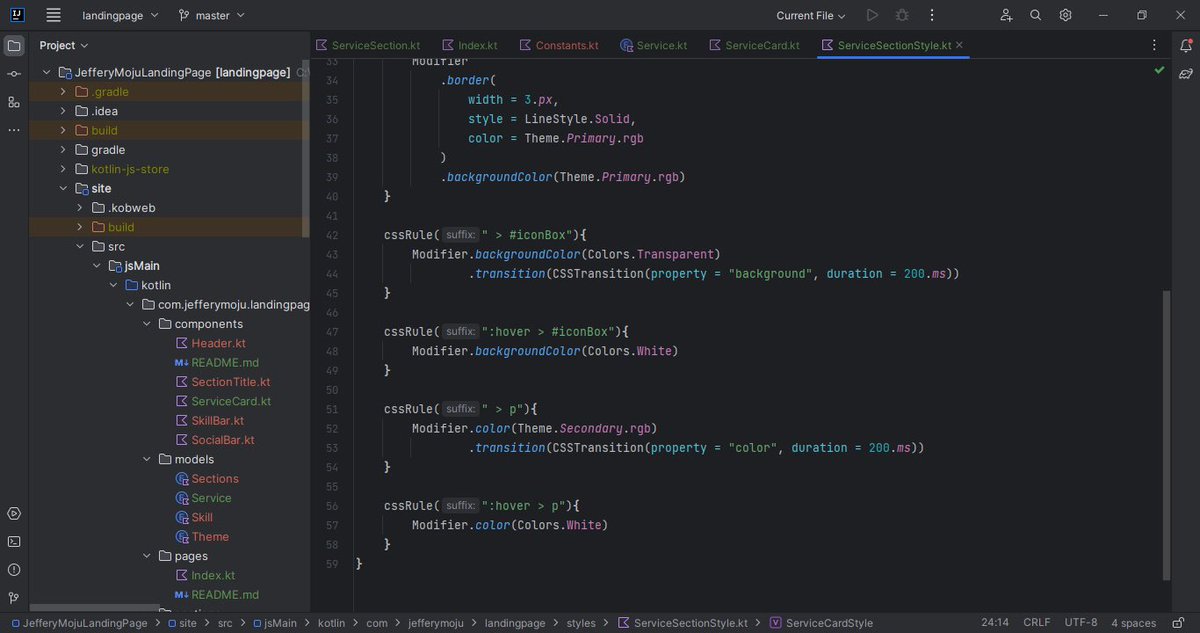Switch to Constants.kt tab

point(558,45)
